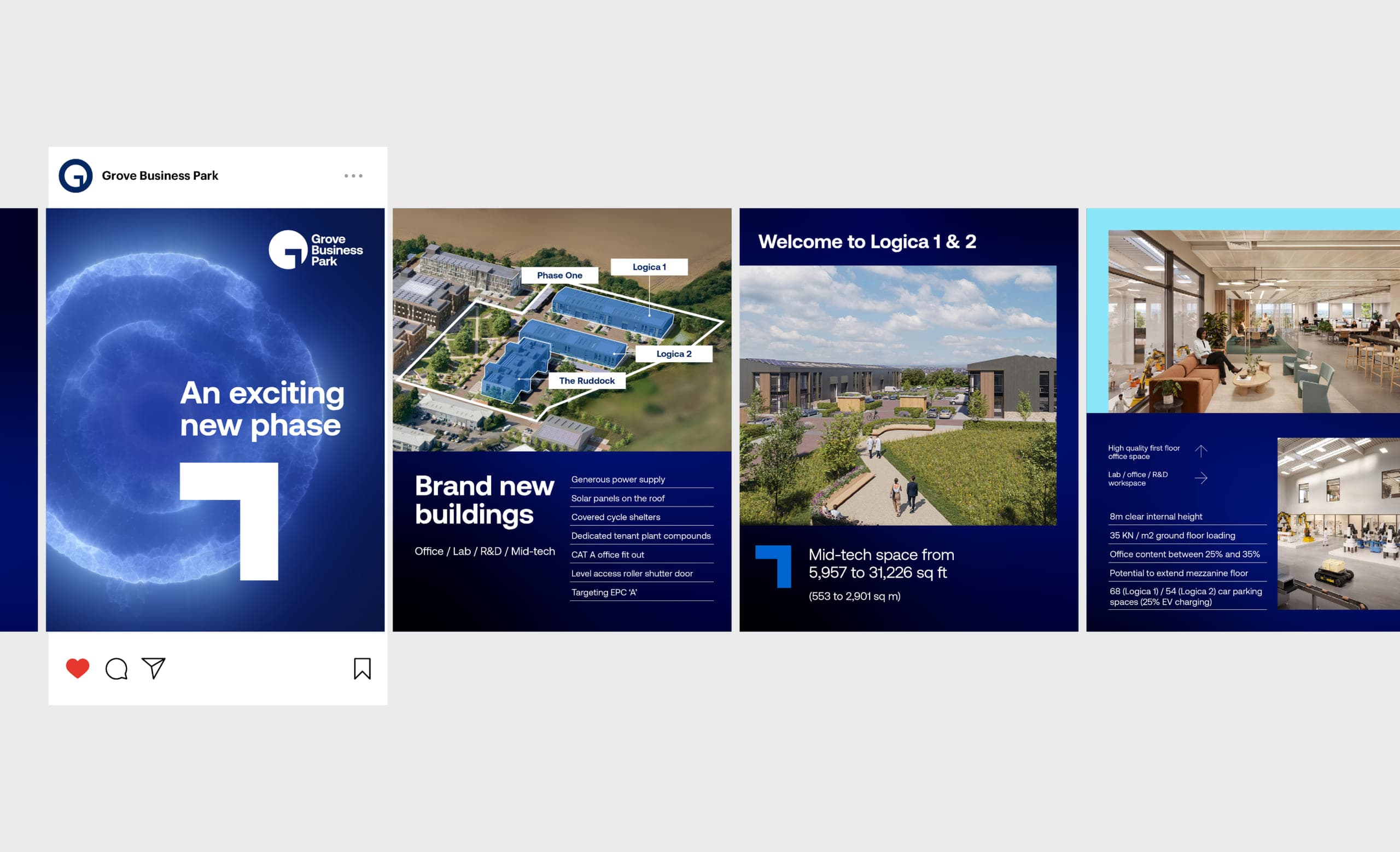Image resolution: width=1400 pixels, height=852 pixels.
Task: Click 'Dedicated tenant plant compounds' row
Action: 641,535
